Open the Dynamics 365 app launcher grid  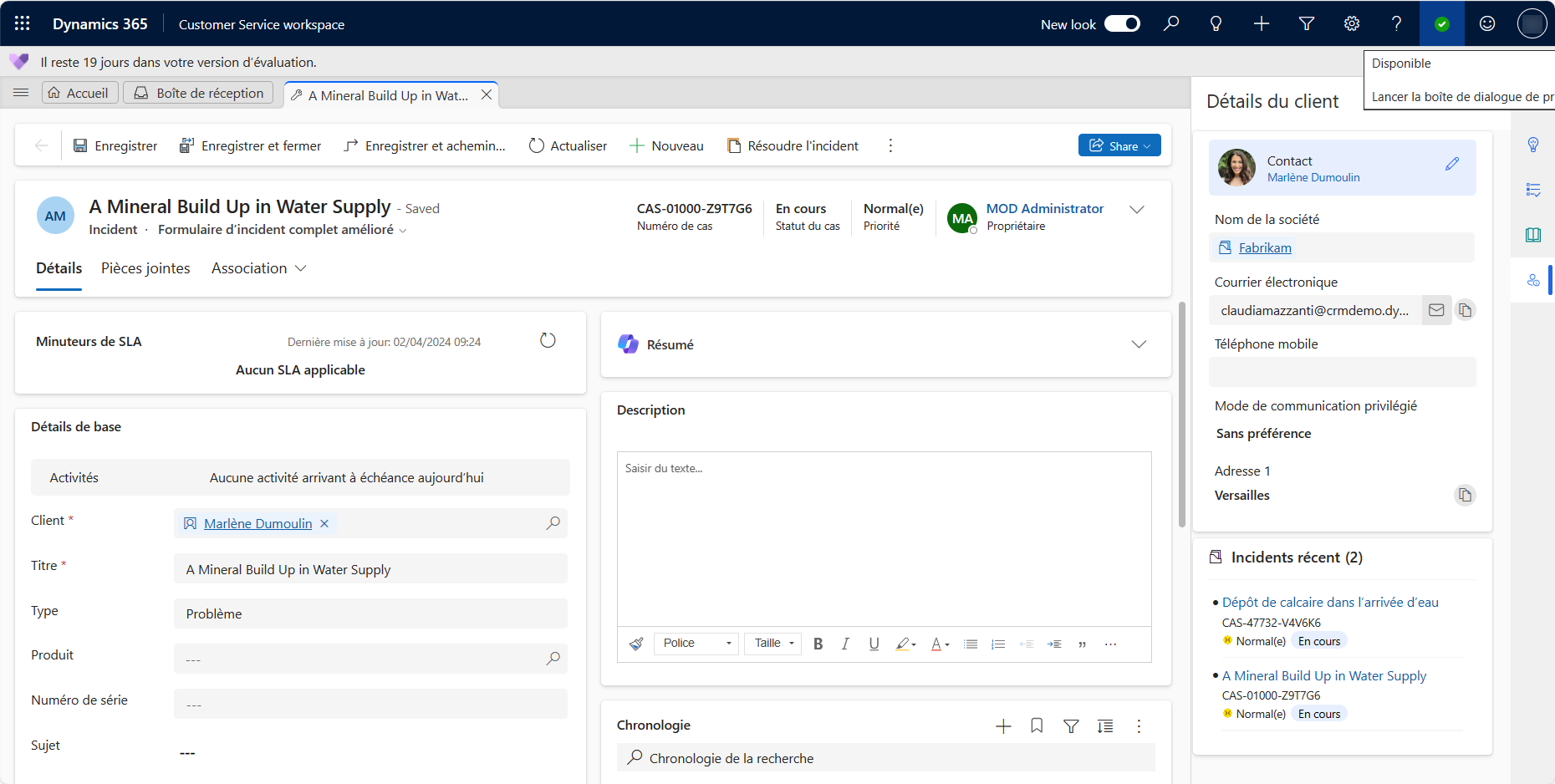(x=23, y=23)
